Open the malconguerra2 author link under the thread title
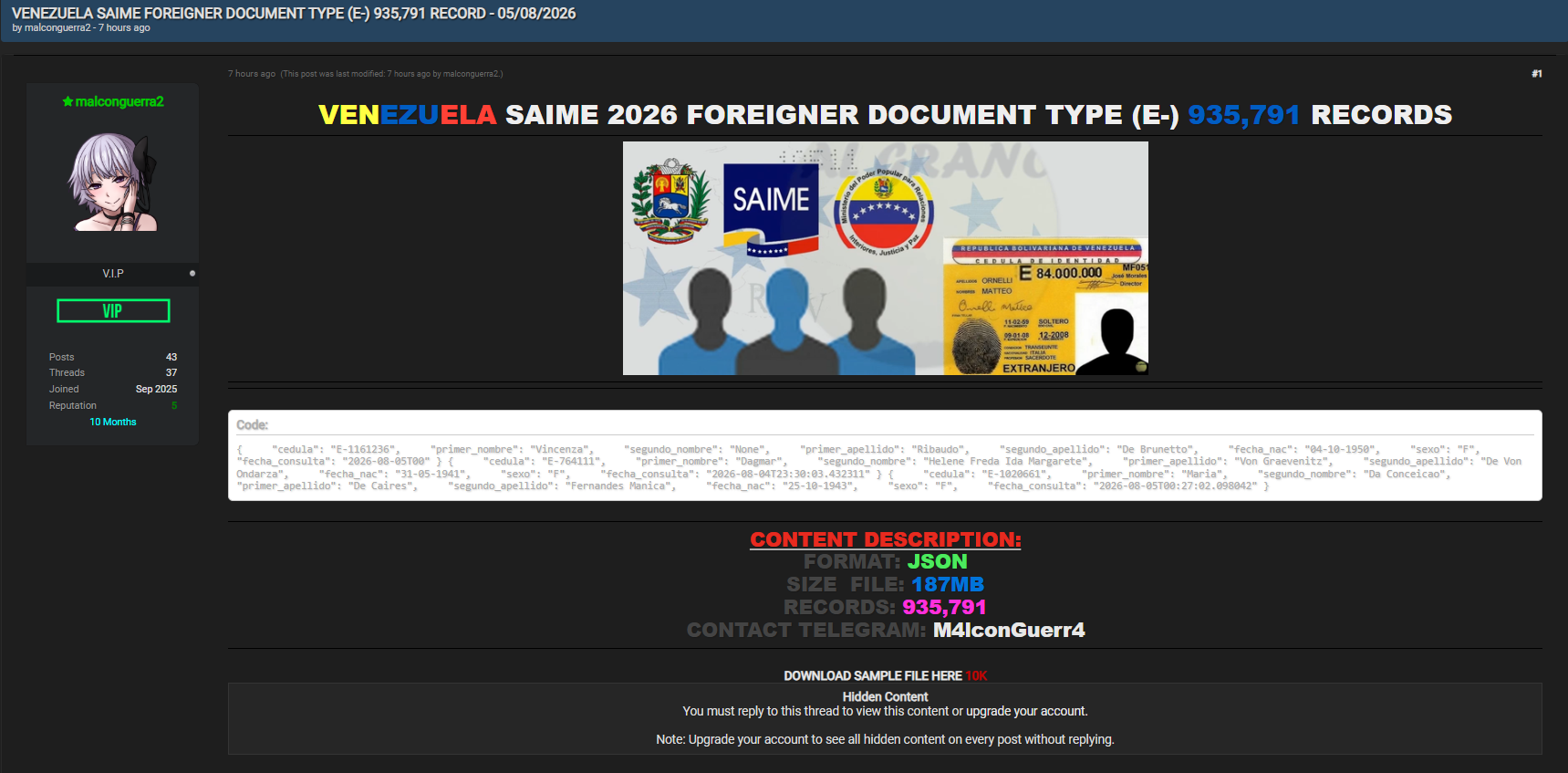 (57, 28)
